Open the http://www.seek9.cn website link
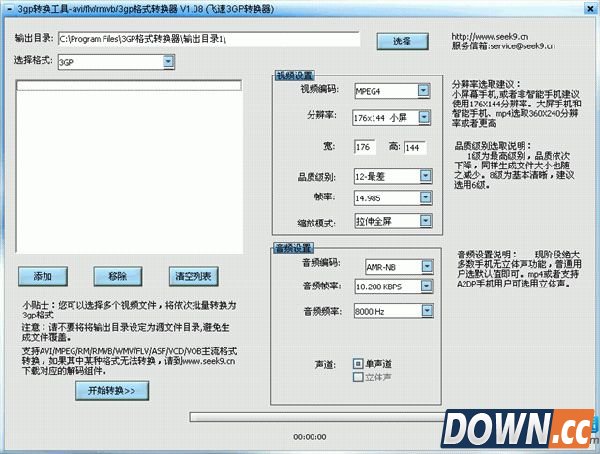Screen dimensions: 600x454 point(490,37)
